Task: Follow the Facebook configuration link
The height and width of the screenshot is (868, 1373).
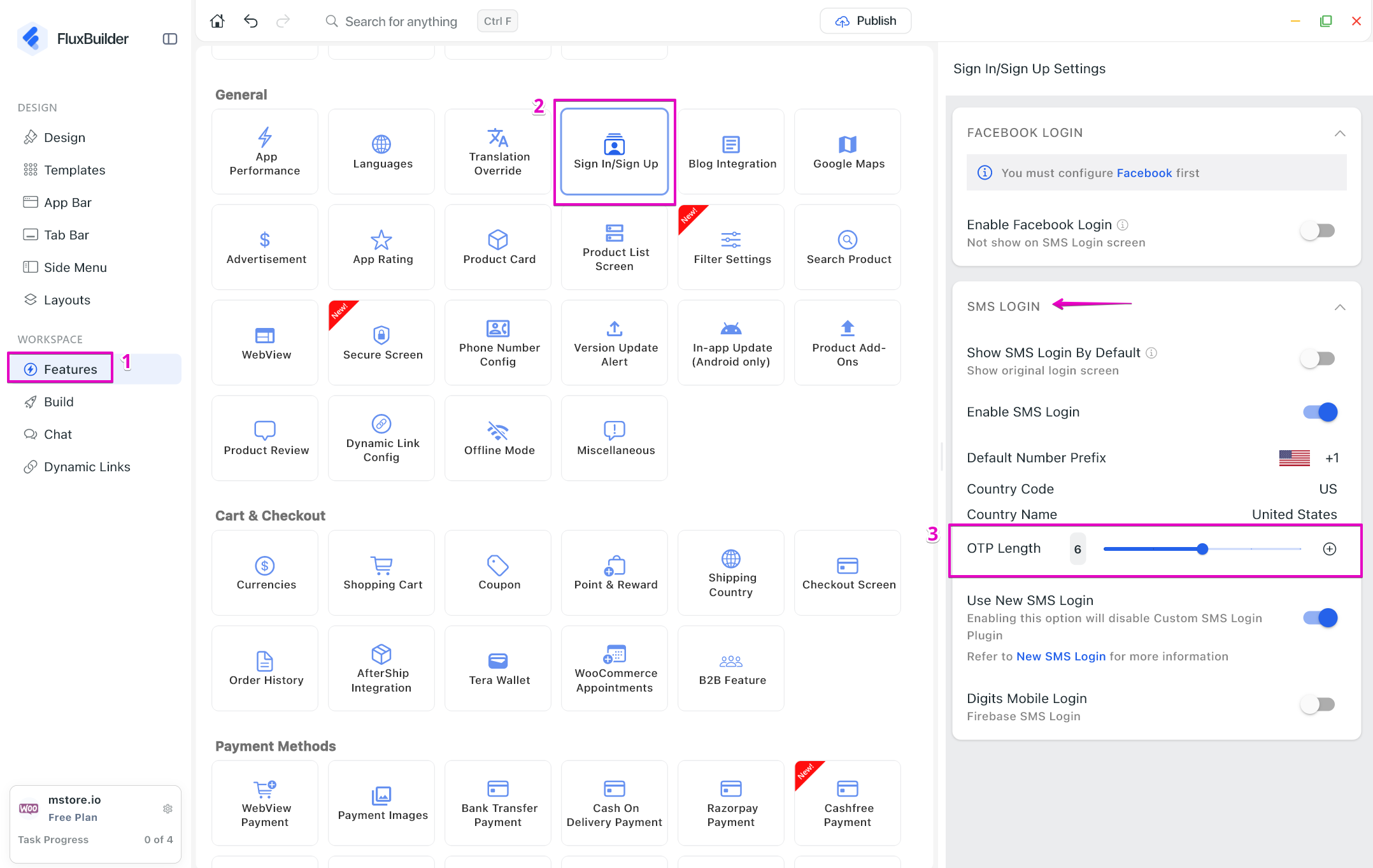Action: tap(1144, 173)
